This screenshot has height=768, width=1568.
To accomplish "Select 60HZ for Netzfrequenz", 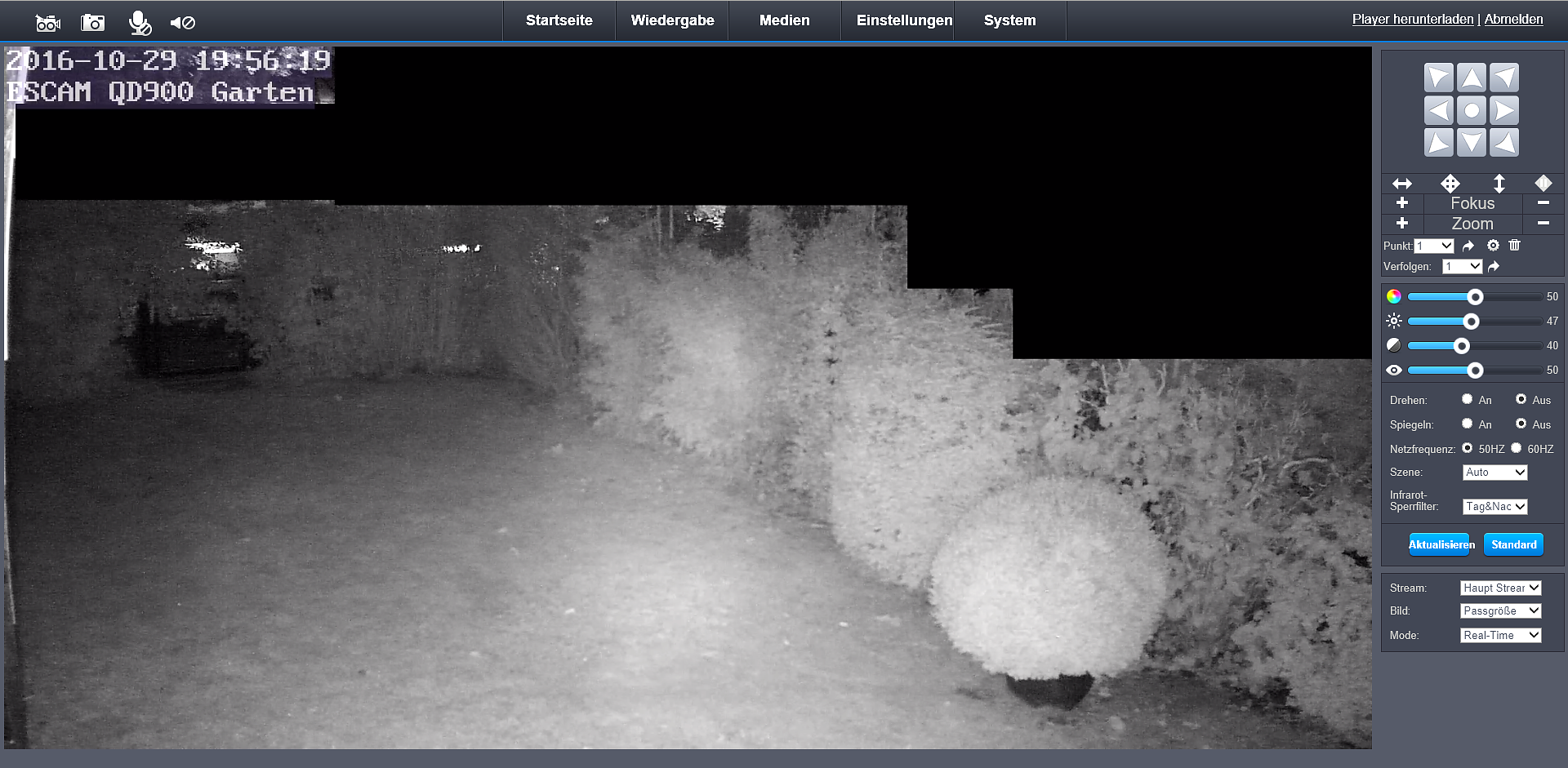I will [x=1517, y=448].
